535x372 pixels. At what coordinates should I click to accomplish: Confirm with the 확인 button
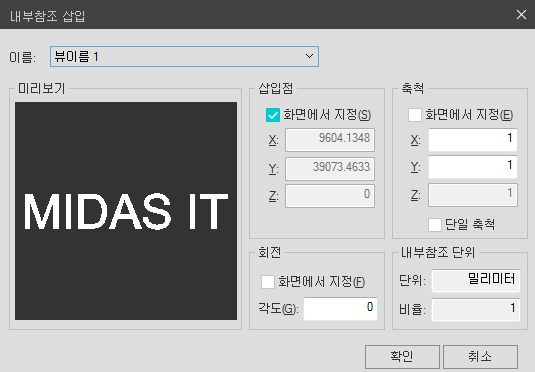tap(402, 357)
